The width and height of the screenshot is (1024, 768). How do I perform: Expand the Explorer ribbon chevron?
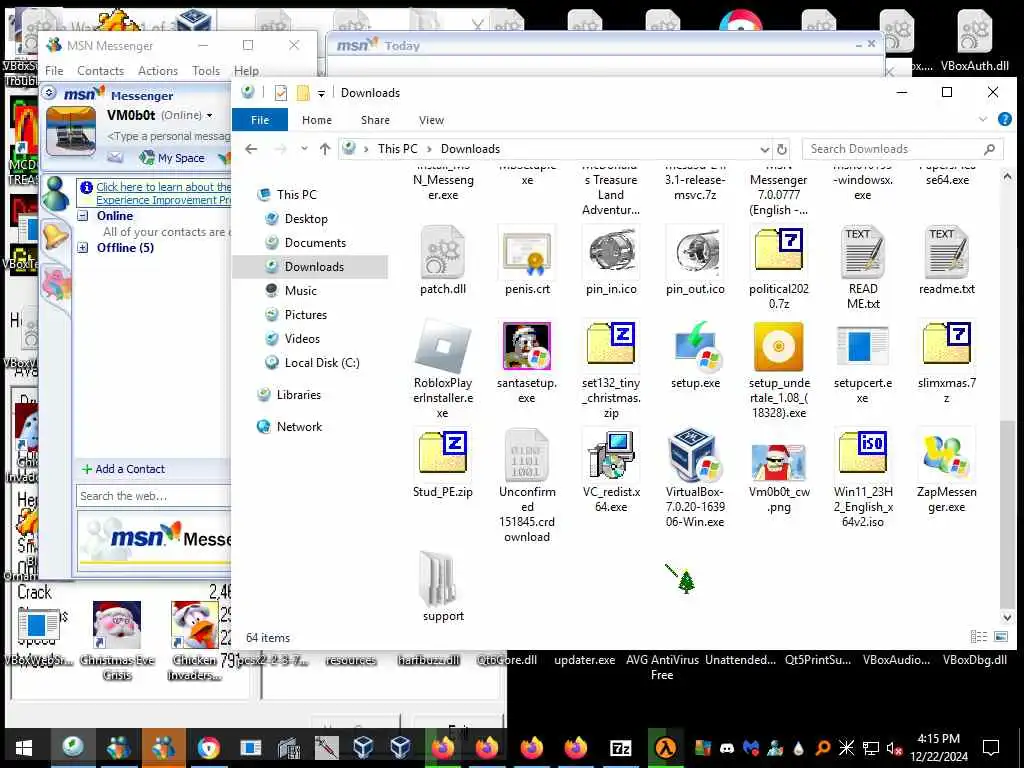(x=982, y=120)
